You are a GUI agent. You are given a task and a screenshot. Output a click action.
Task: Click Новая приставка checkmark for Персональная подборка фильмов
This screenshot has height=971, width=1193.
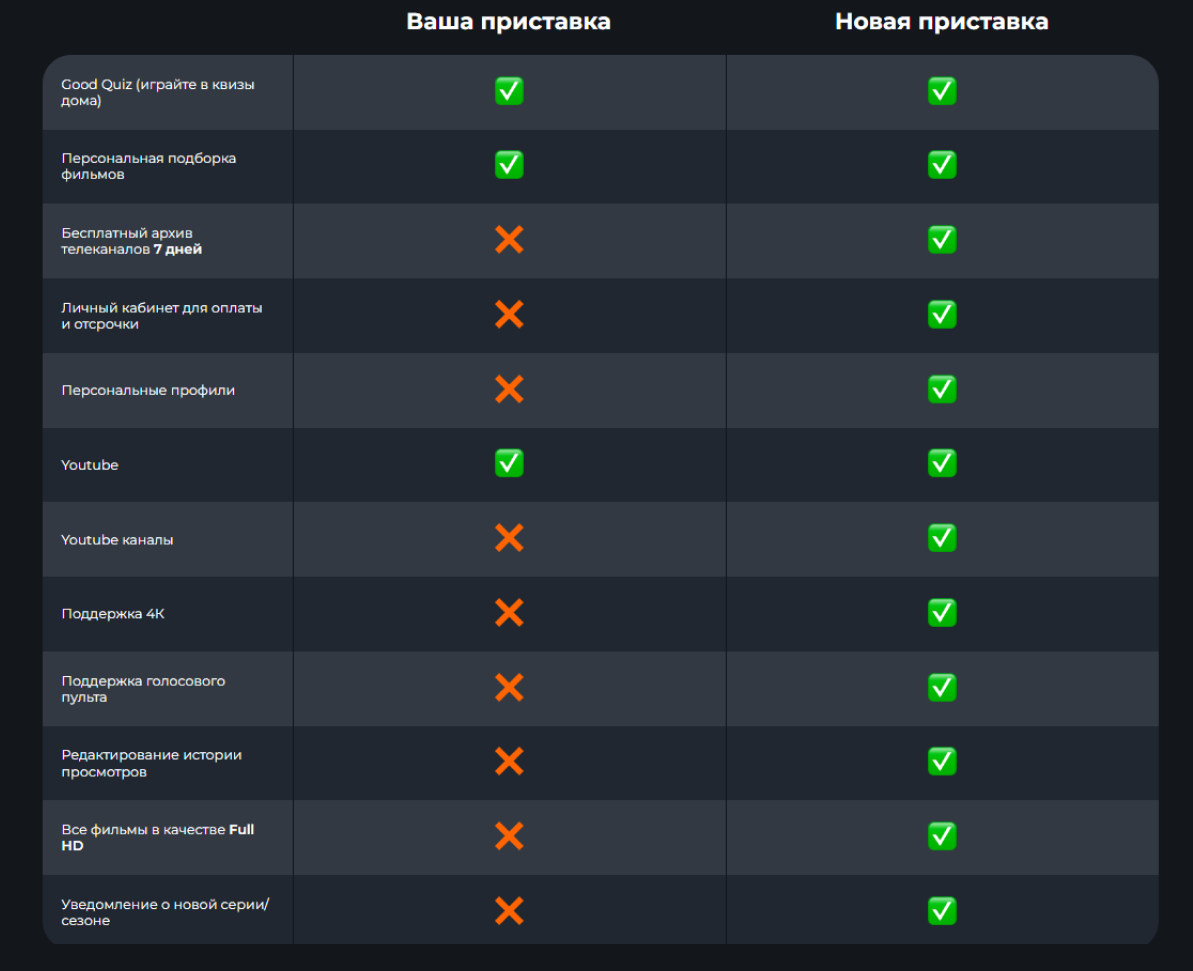[x=942, y=165]
